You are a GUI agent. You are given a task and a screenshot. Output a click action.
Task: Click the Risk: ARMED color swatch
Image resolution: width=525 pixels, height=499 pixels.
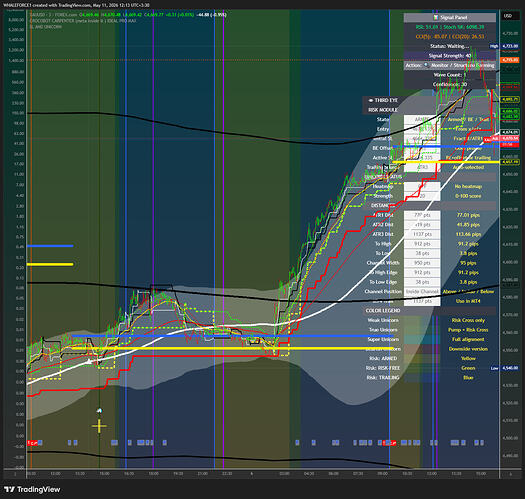pos(422,358)
